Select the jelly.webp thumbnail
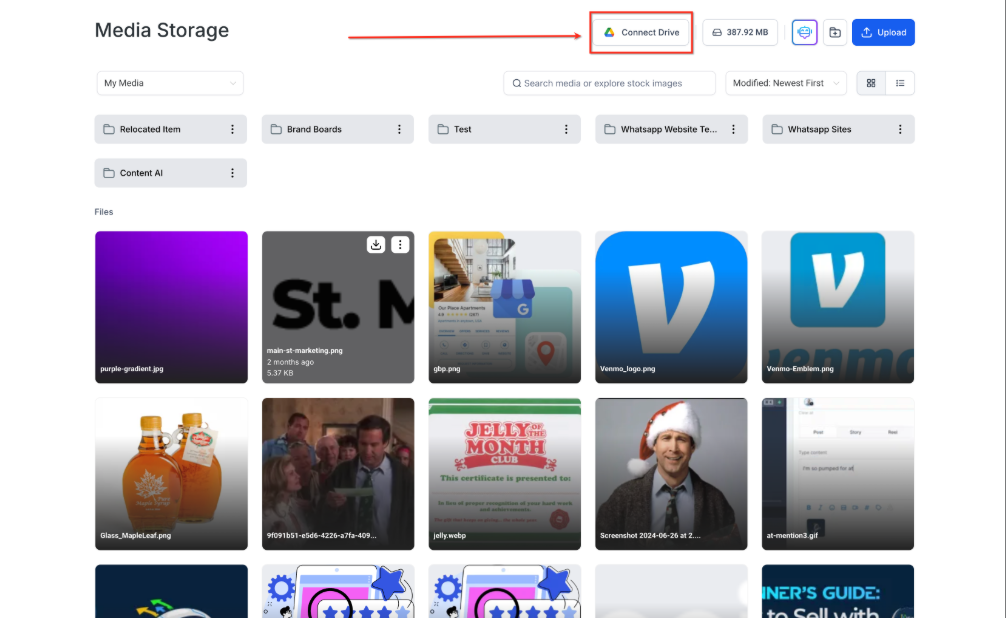1006x618 pixels. (505, 474)
